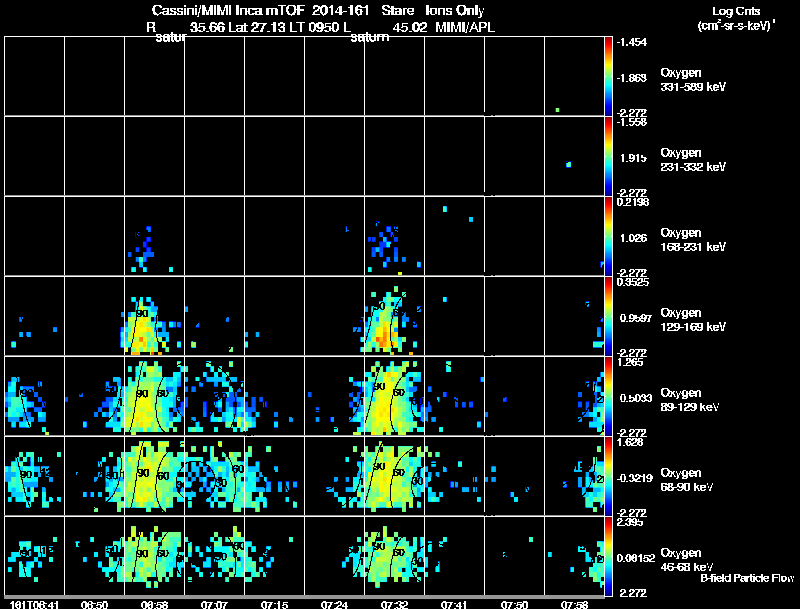Click the '07:24' time axis label
Screen dimensions: 800x609
tap(334, 605)
